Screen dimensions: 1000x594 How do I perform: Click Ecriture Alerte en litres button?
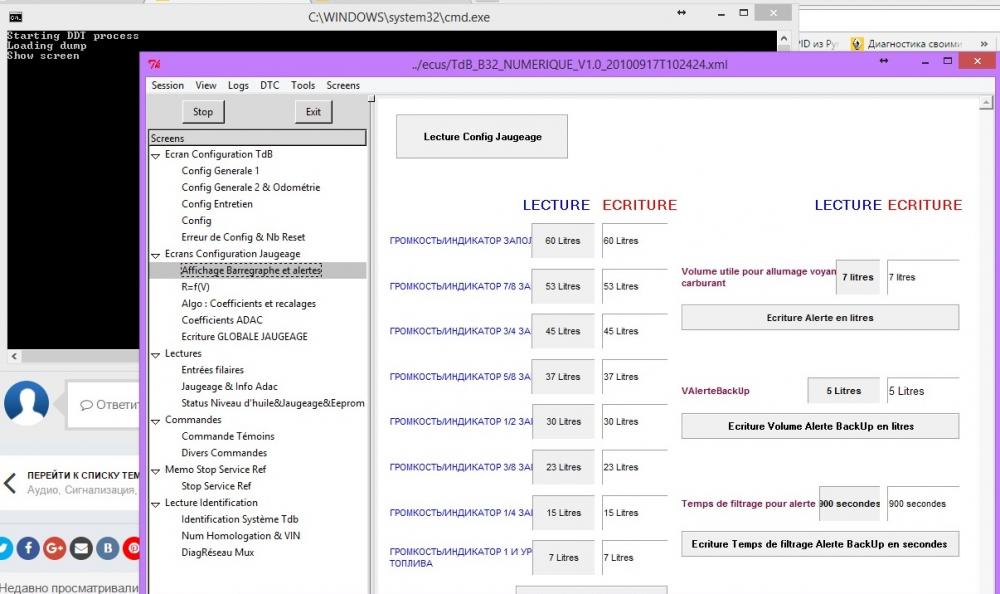(820, 318)
